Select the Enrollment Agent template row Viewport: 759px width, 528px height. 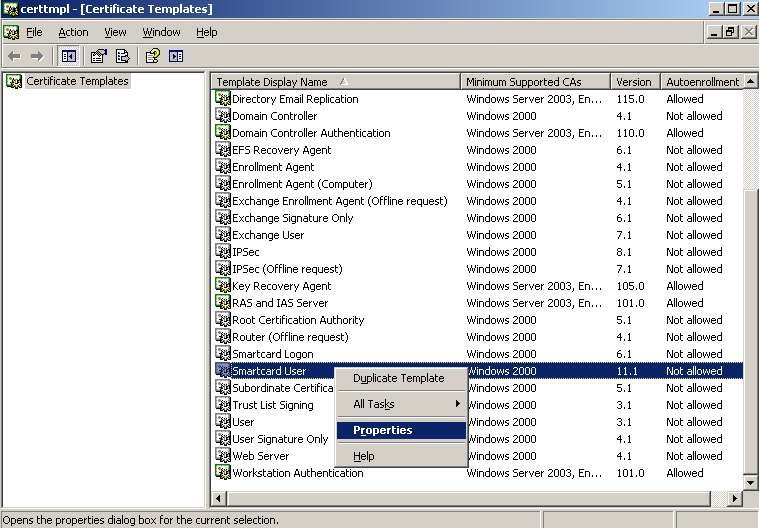pyautogui.click(x=477, y=166)
